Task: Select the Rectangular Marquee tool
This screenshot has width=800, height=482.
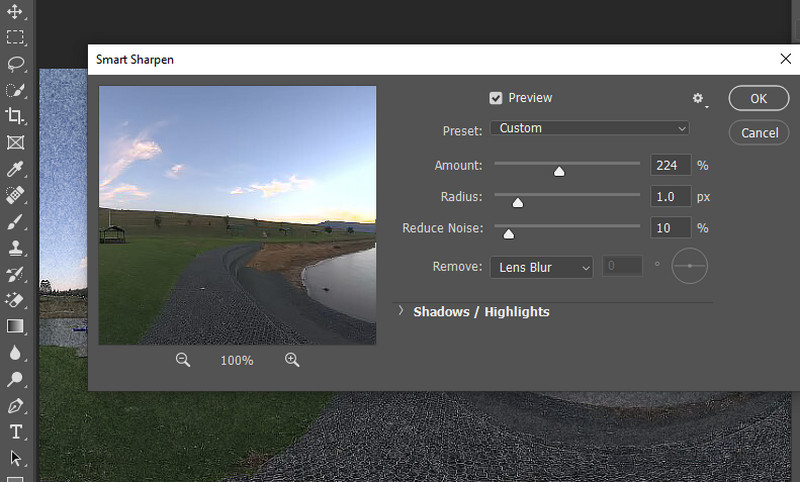Action: pos(16,38)
